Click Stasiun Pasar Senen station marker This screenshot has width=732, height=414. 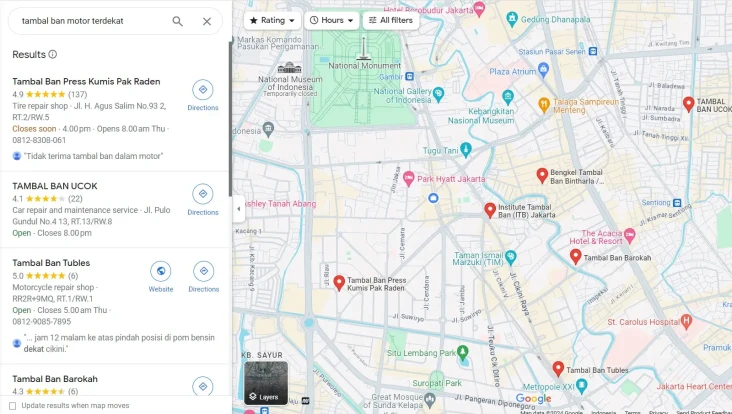(593, 51)
